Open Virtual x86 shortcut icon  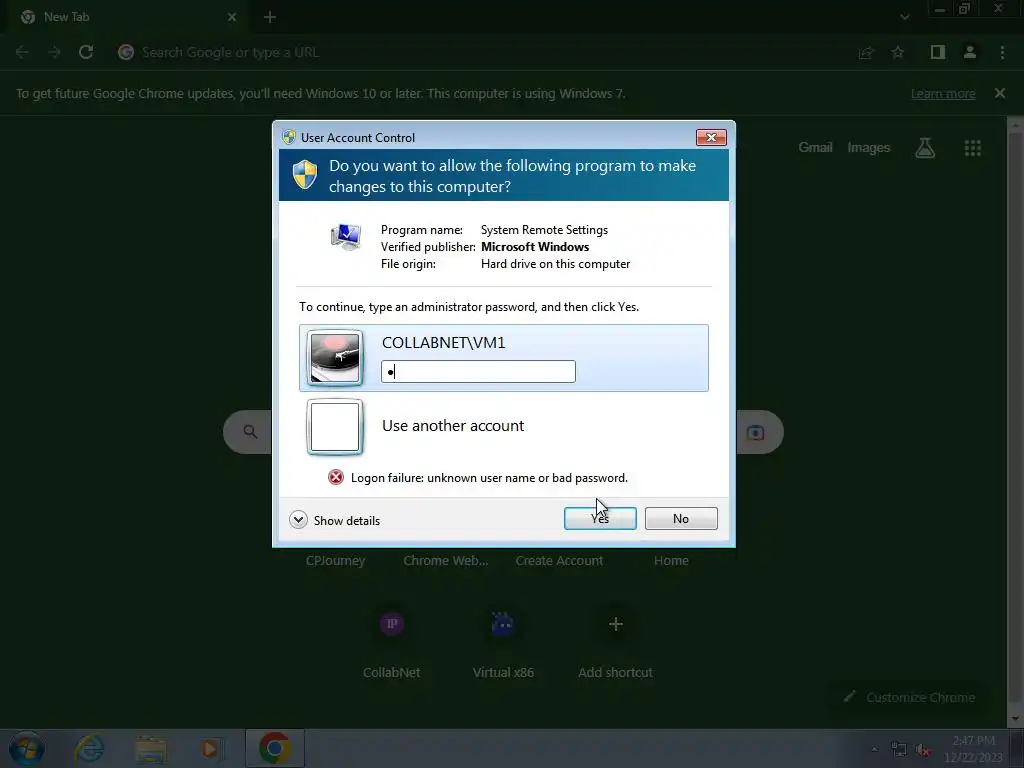tap(503, 624)
